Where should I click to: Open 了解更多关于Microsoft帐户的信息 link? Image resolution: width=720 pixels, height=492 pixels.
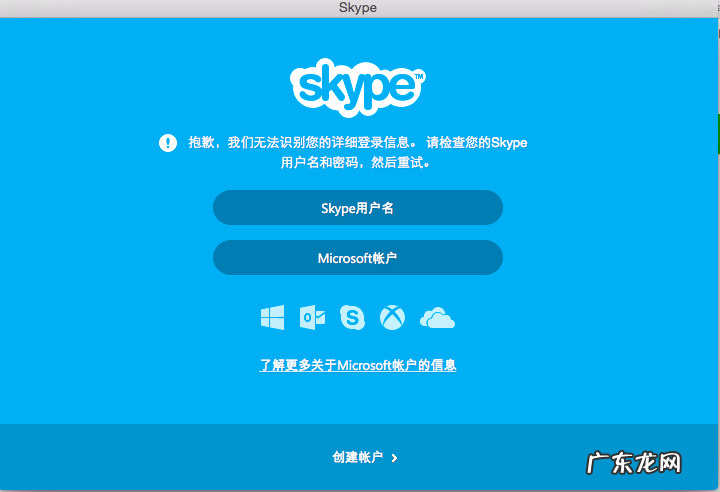click(x=358, y=365)
